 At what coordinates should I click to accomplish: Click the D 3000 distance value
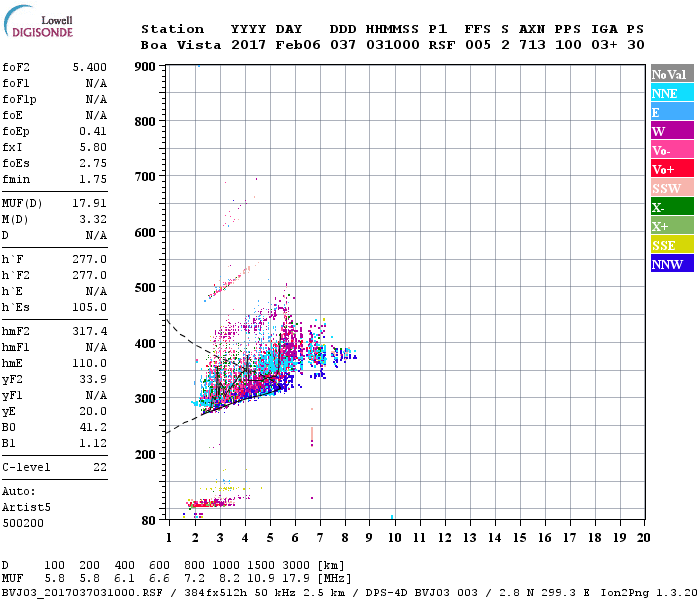[x=296, y=566]
